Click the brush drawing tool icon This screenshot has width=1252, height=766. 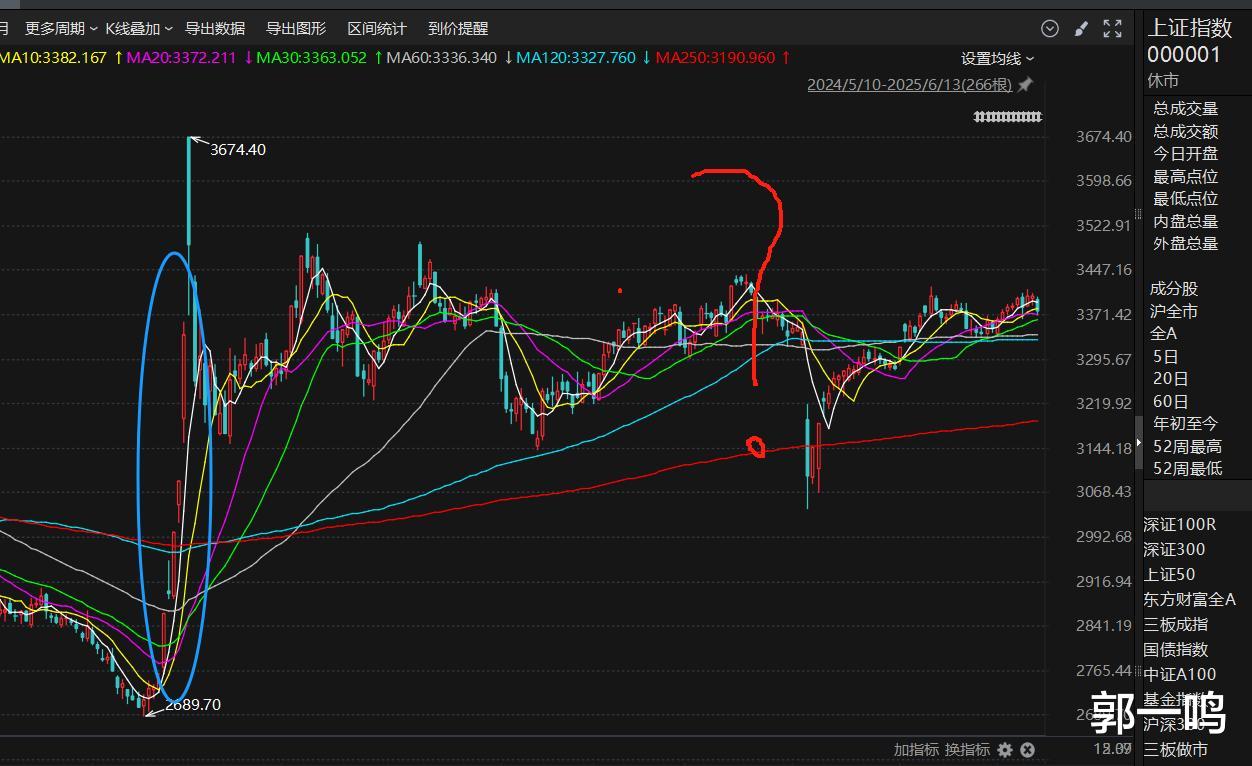[x=1081, y=29]
